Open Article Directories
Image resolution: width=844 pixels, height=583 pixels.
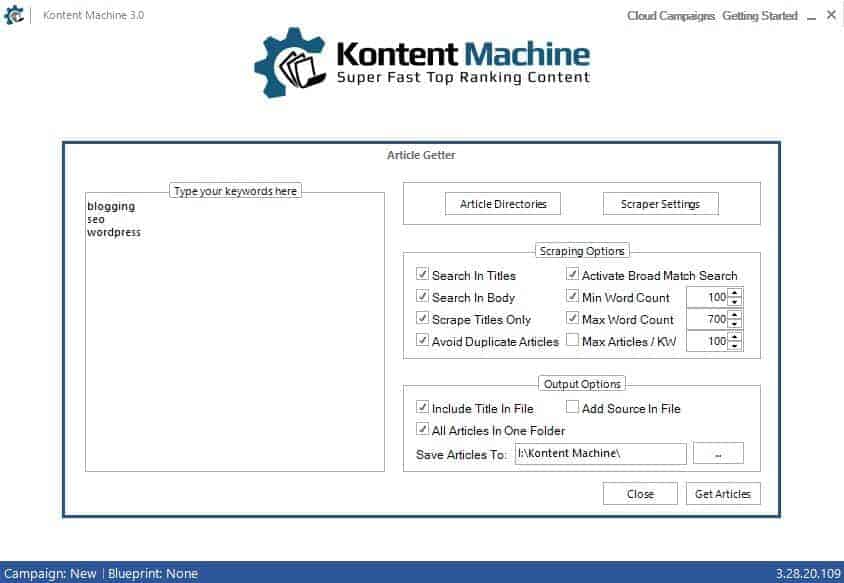pos(503,203)
